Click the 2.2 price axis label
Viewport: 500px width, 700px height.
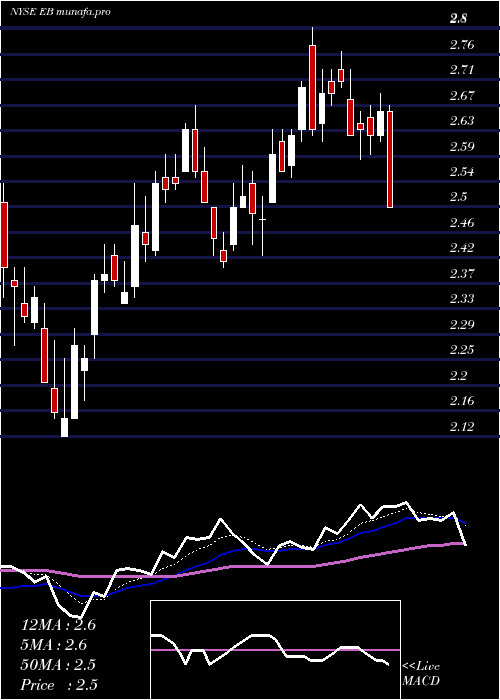458,375
